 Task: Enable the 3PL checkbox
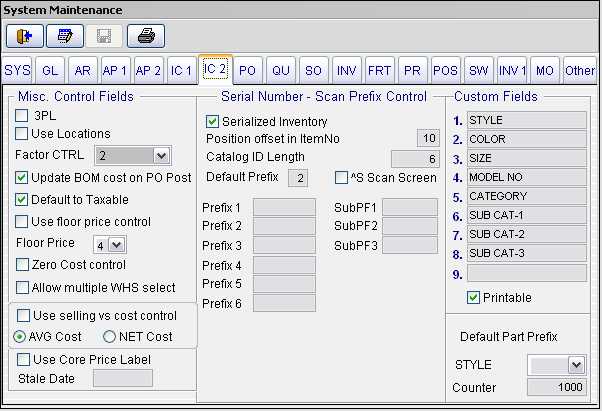(22, 115)
